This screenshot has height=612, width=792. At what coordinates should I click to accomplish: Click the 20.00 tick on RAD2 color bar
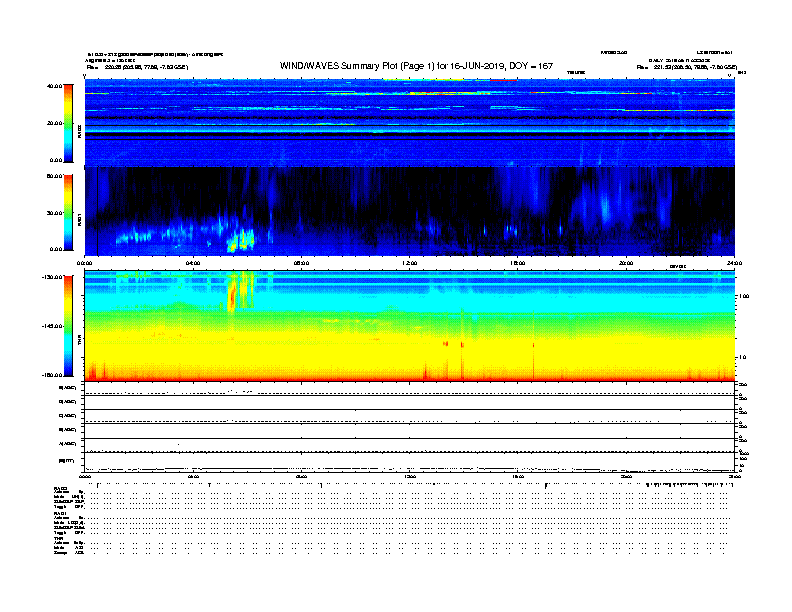(55, 123)
